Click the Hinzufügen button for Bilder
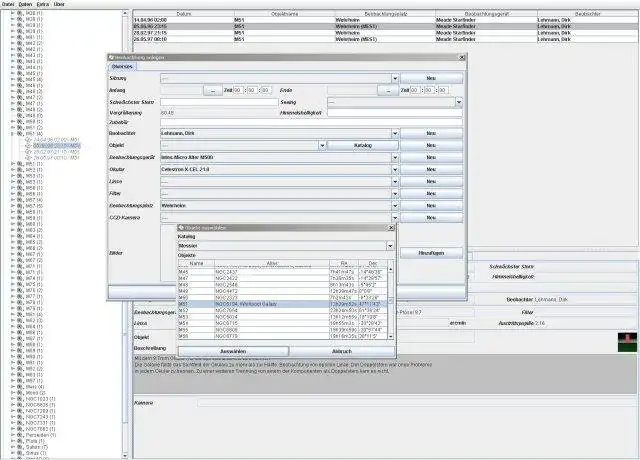 pos(431,253)
